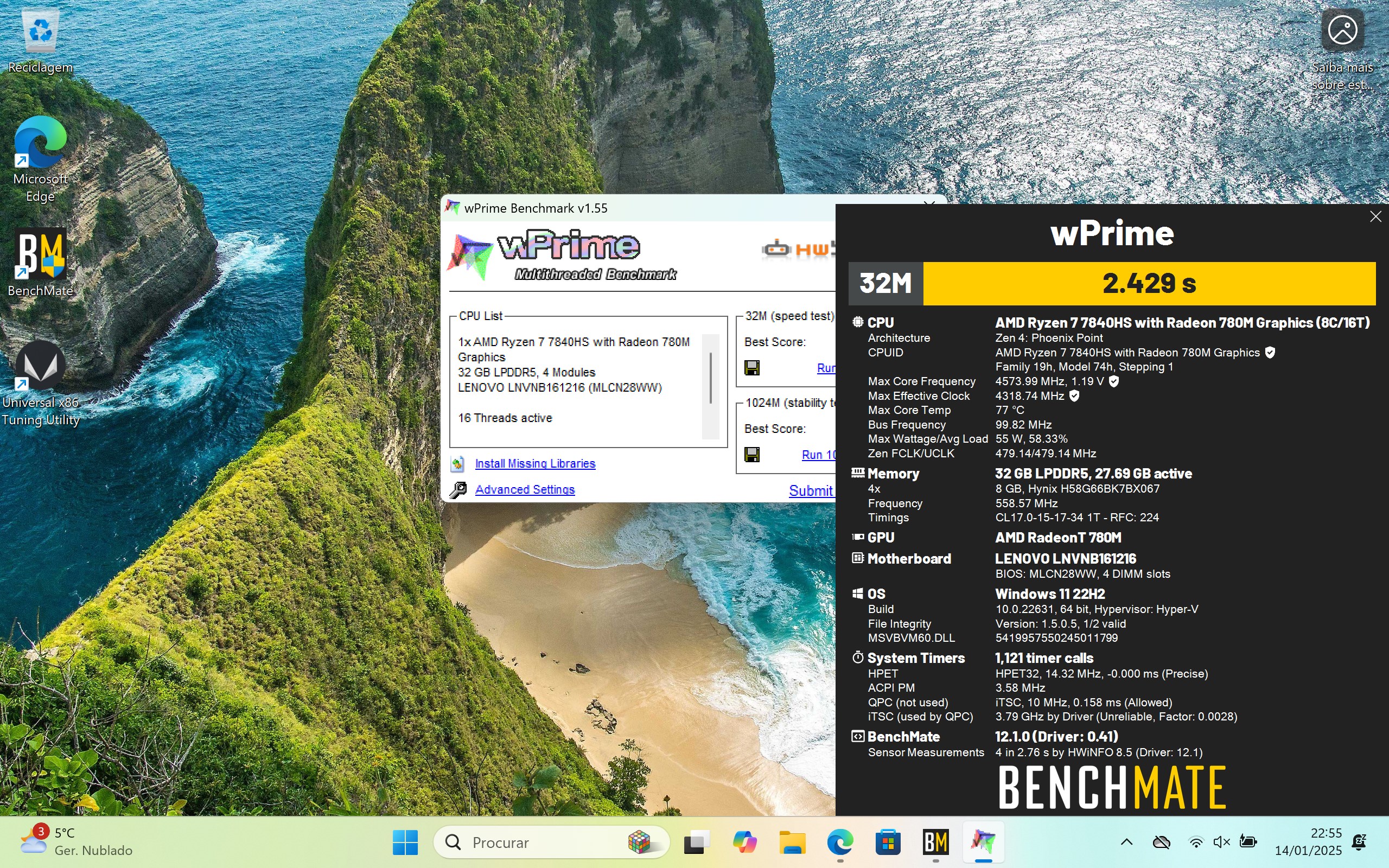Click the battery tray icon

pyautogui.click(x=1248, y=842)
